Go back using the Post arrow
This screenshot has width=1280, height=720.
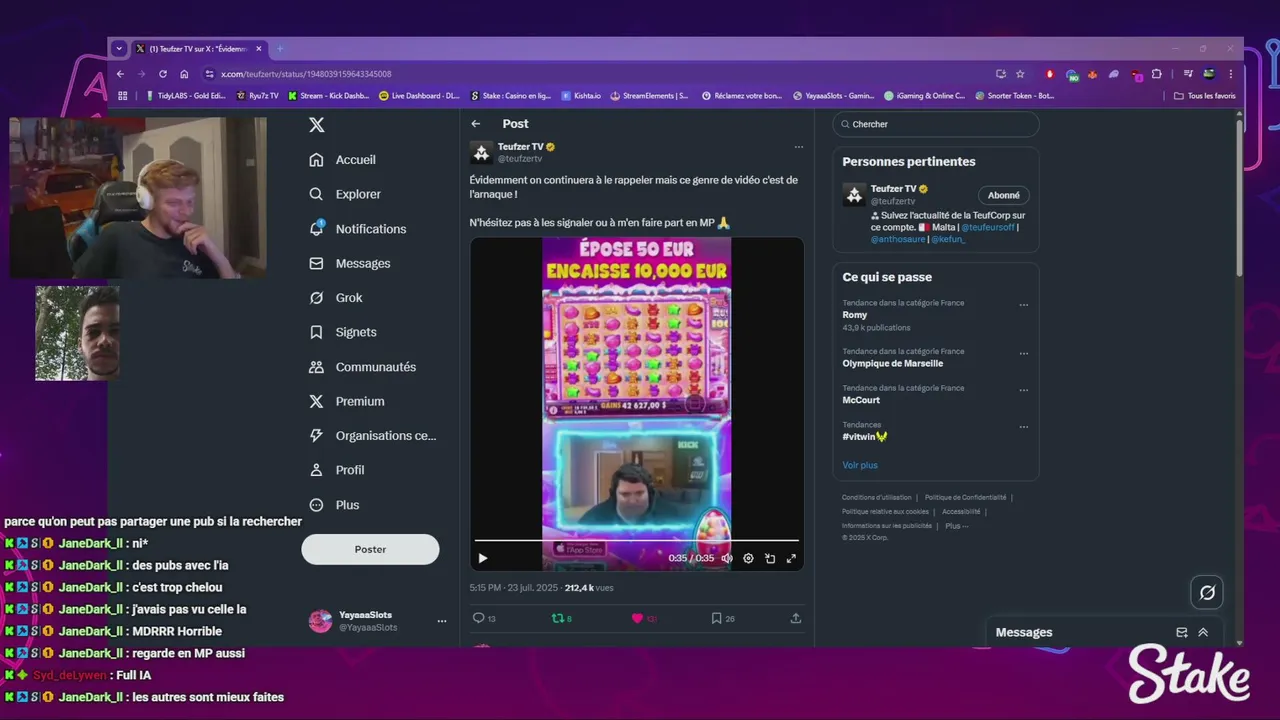tap(476, 124)
